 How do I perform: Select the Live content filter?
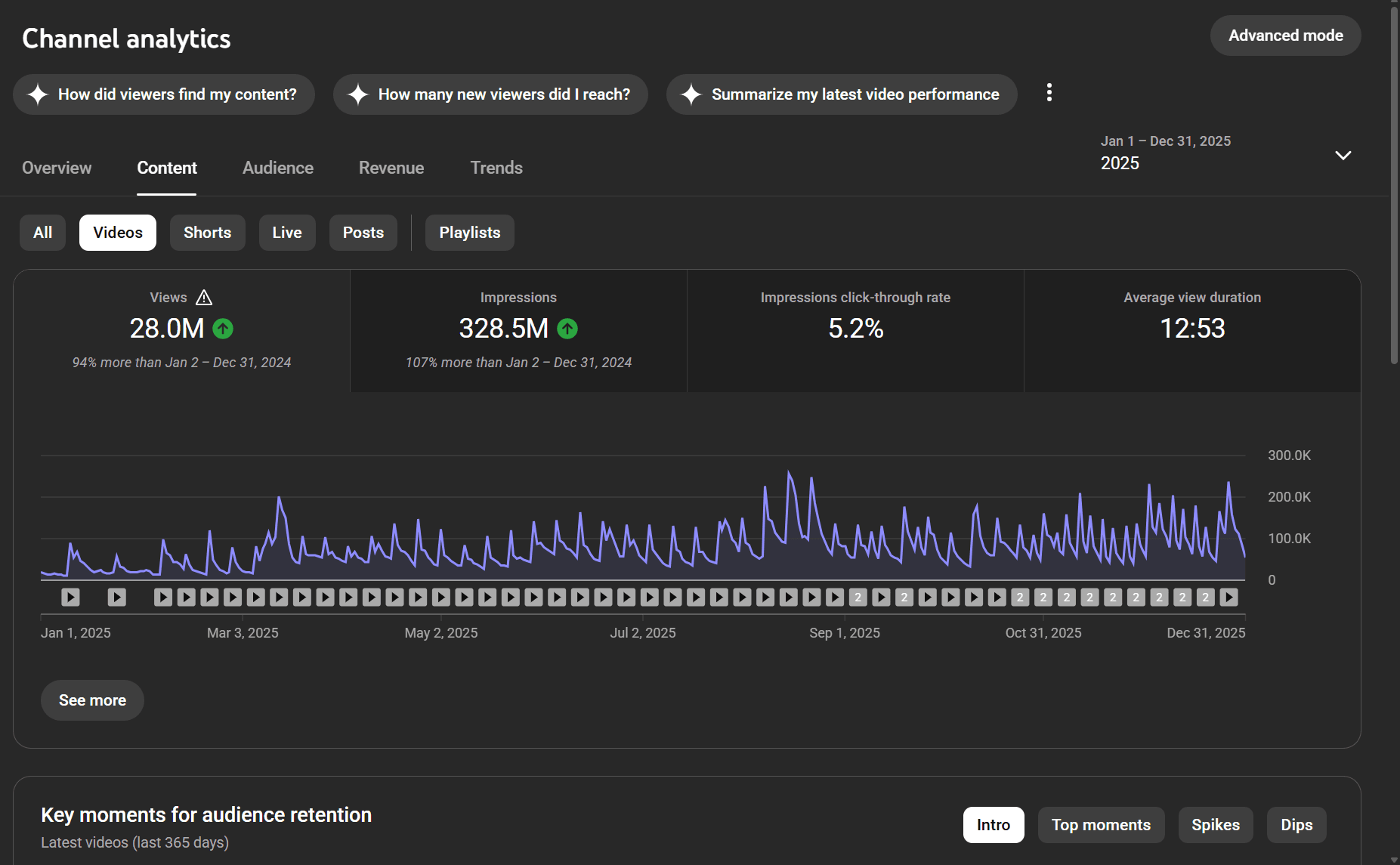[x=287, y=233]
